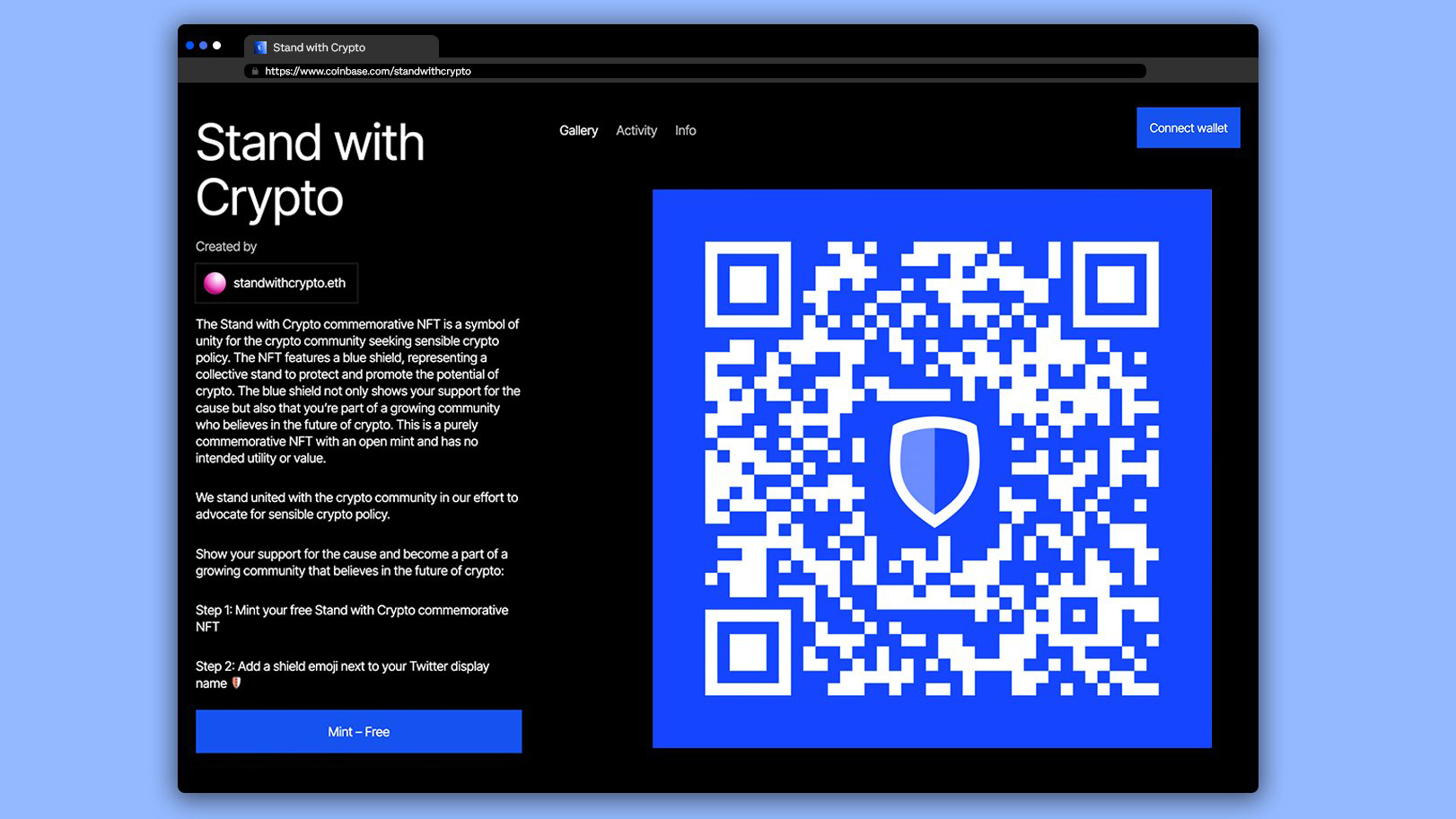Screen dimensions: 1456x819
Task: Click the white window control dot
Action: (216, 45)
